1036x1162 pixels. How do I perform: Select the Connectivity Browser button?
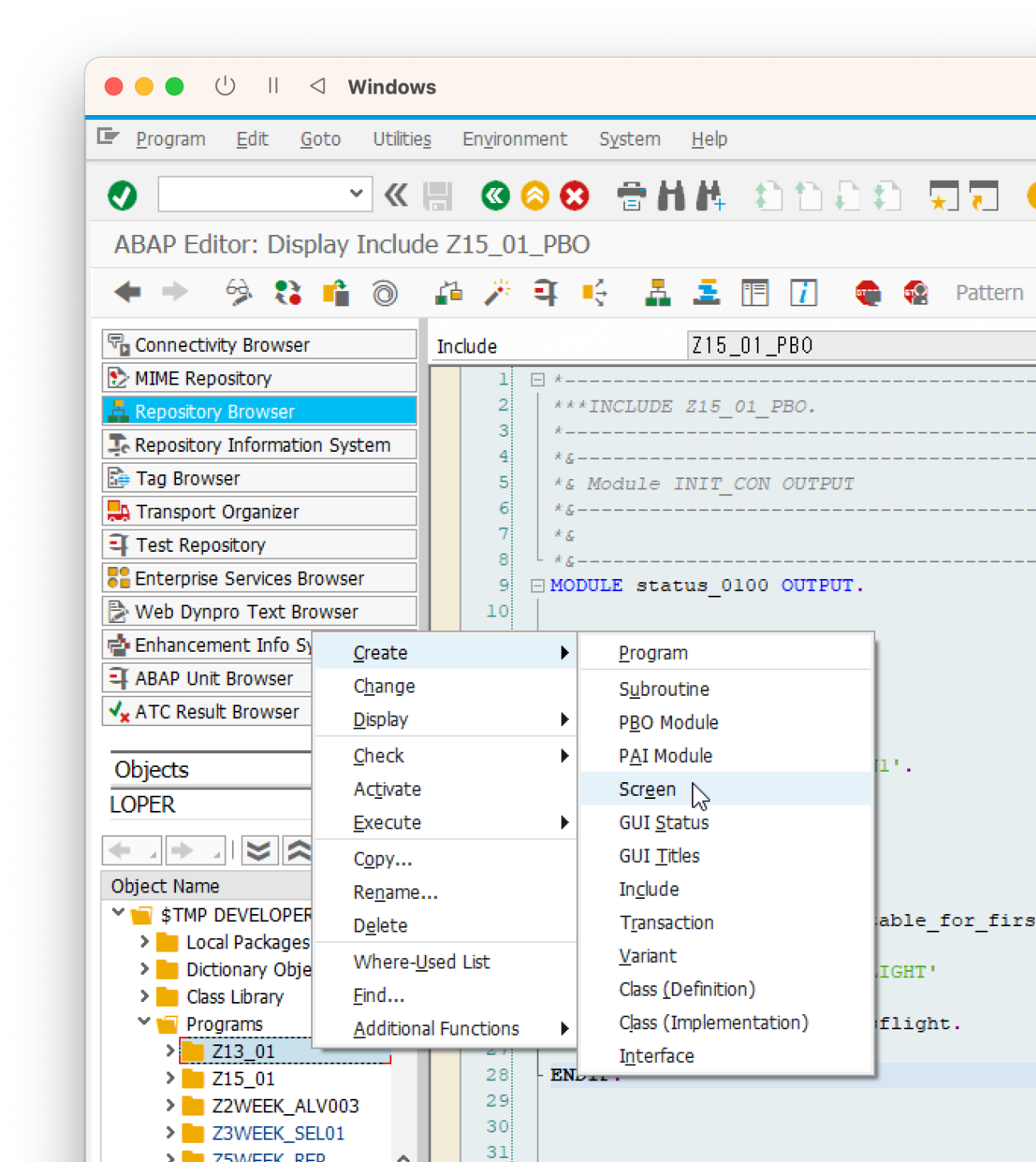click(x=259, y=345)
